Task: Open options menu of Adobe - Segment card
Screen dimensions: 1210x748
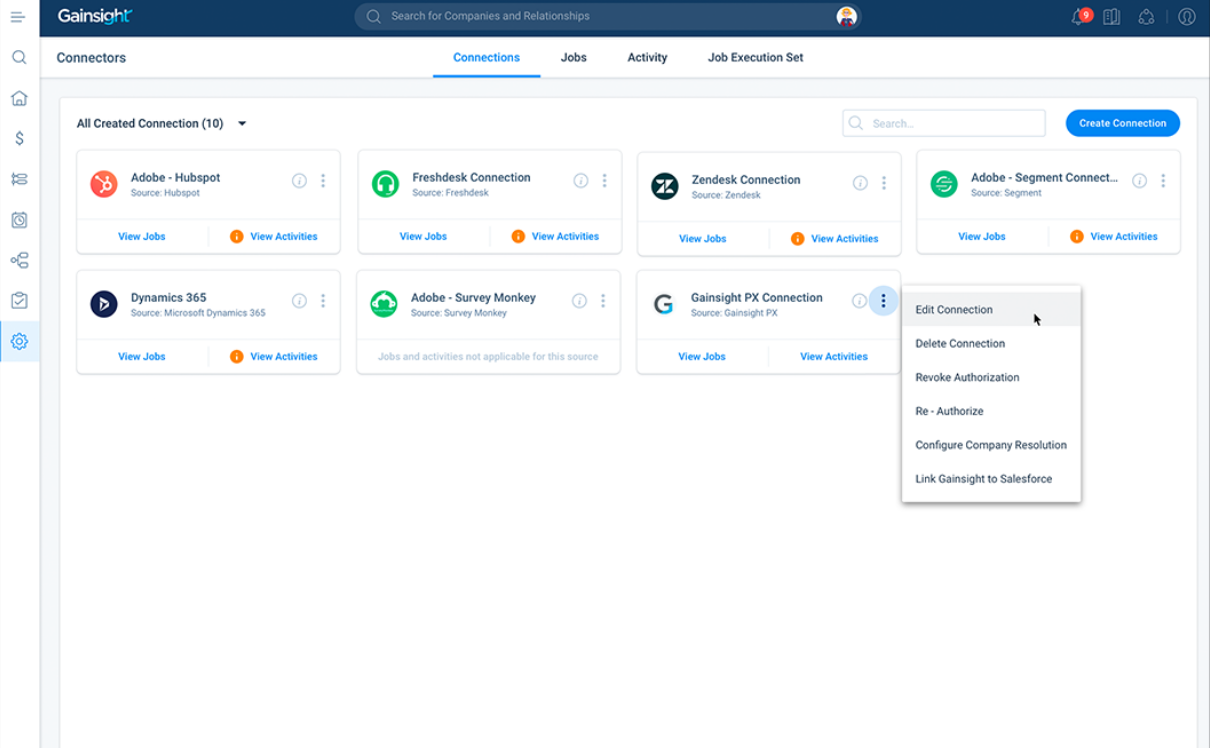Action: [x=1163, y=181]
